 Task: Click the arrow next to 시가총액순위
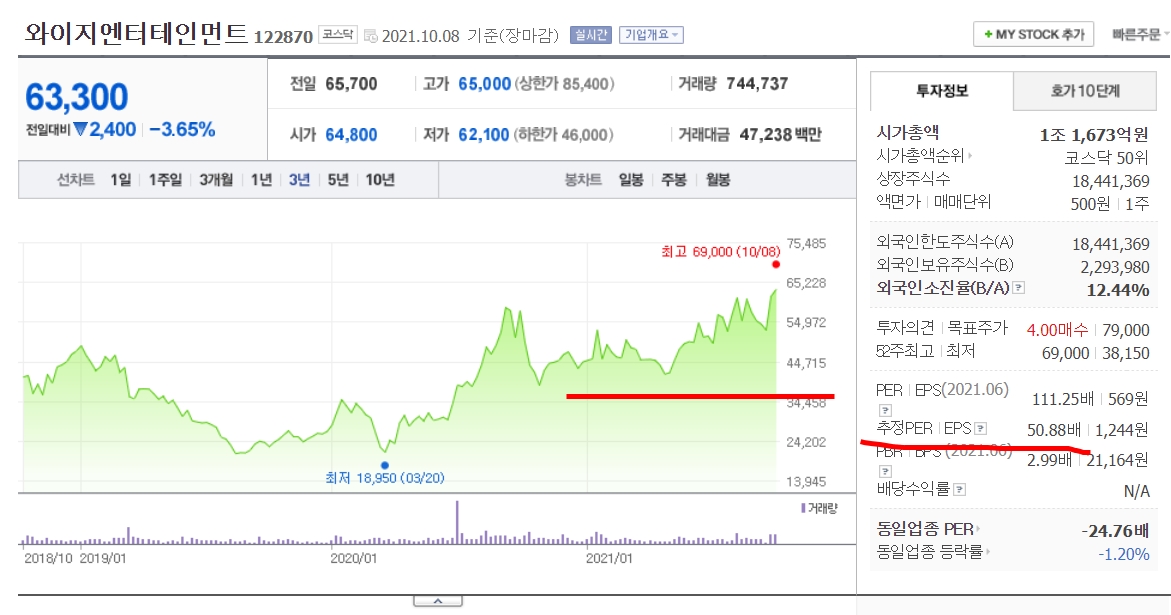970,157
